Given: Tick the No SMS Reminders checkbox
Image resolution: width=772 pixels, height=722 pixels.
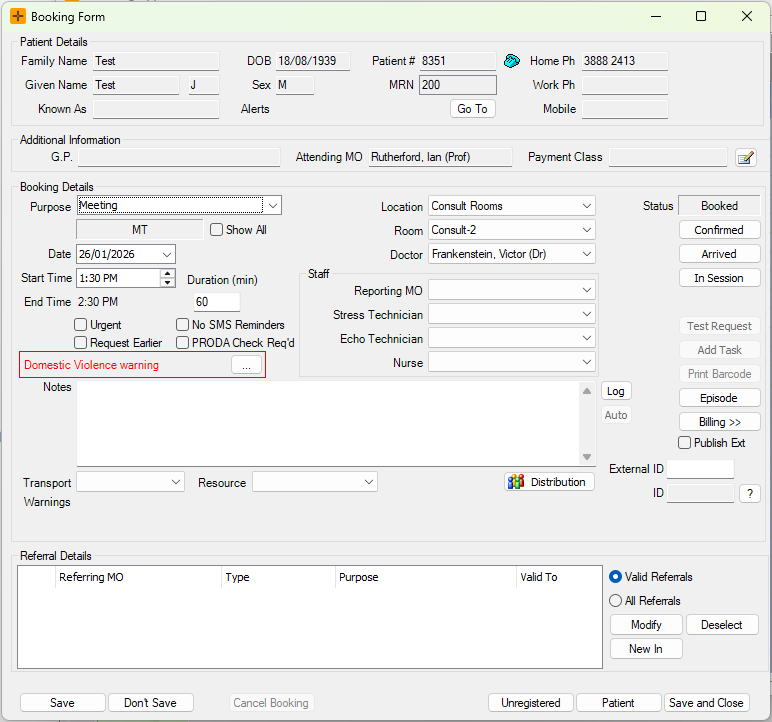Looking at the screenshot, I should [x=183, y=325].
